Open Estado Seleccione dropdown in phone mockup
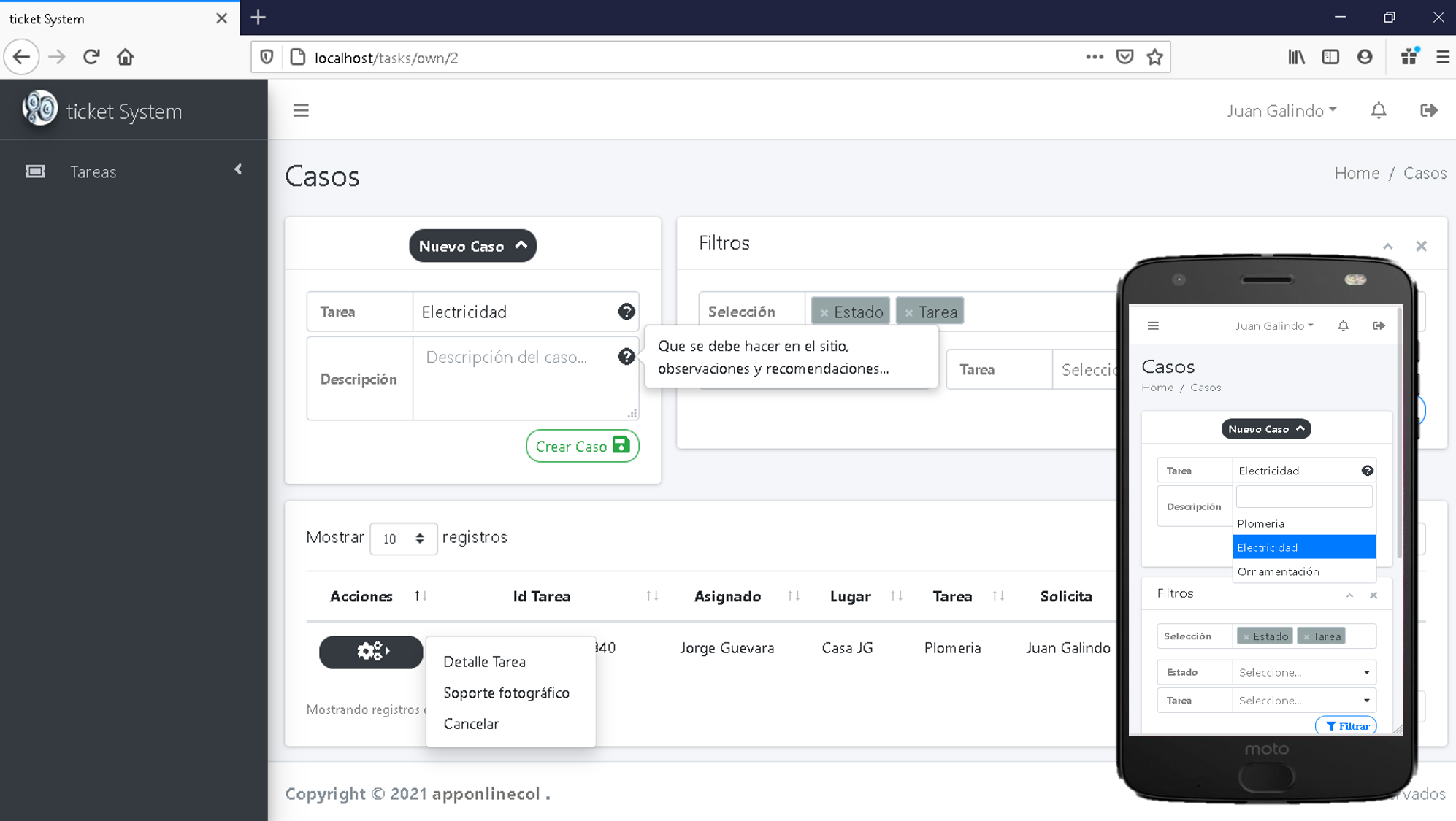1456x821 pixels. (1304, 672)
